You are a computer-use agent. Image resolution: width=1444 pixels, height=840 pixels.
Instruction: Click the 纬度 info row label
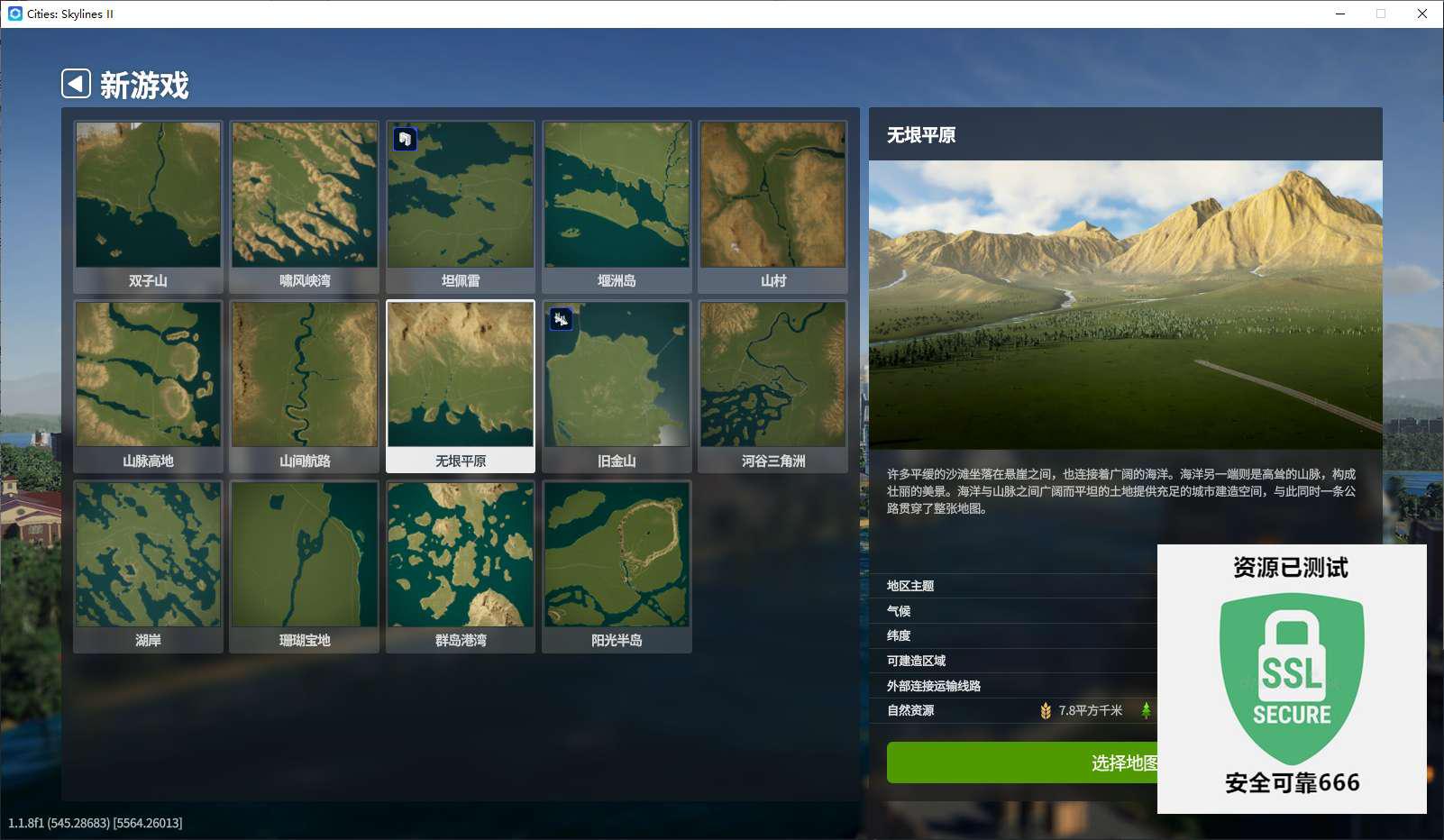pyautogui.click(x=899, y=635)
